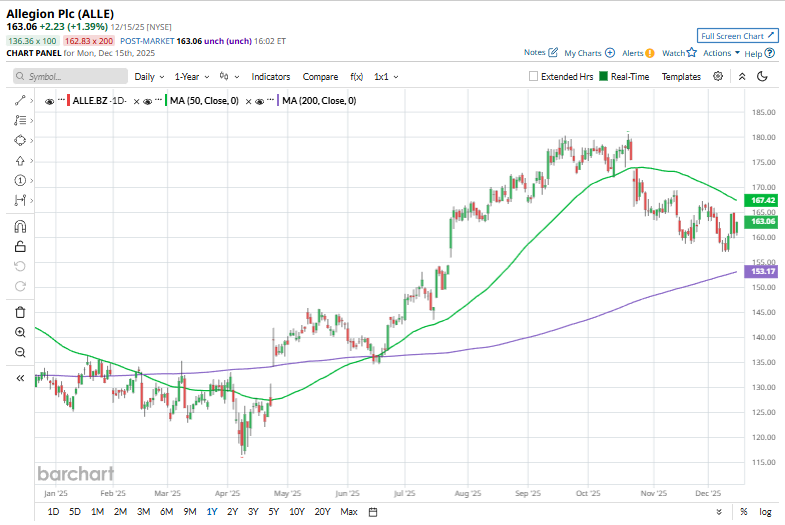Click the lock drawings icon
785x525 pixels.
20,246
